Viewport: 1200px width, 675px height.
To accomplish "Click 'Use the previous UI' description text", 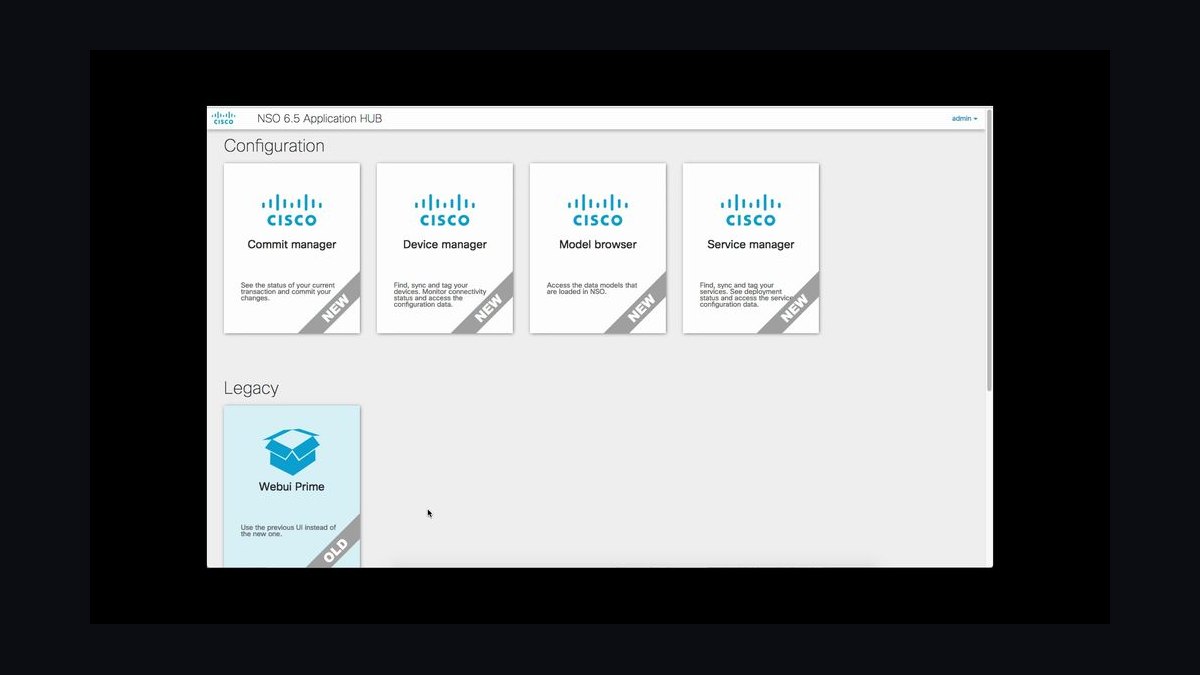I will tap(288, 530).
